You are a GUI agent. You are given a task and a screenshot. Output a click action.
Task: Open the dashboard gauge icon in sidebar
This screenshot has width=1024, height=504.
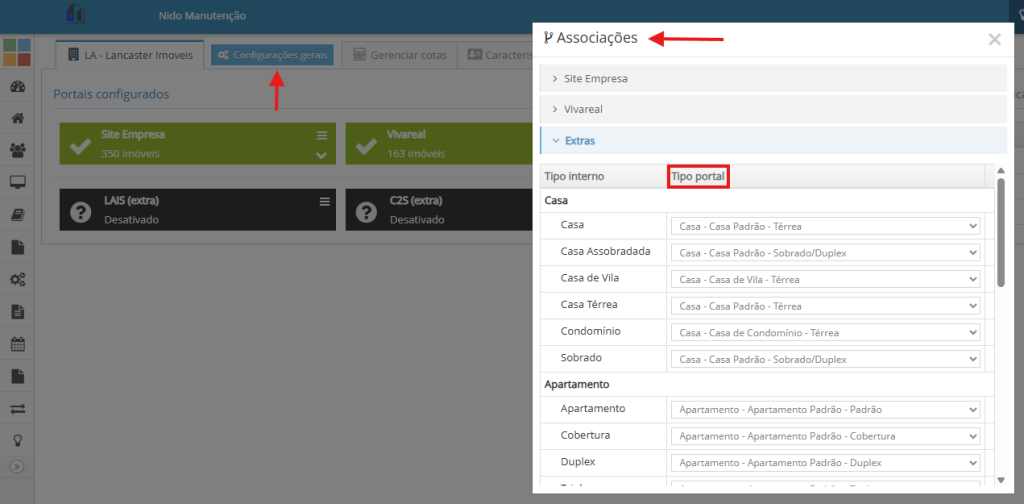(x=17, y=86)
